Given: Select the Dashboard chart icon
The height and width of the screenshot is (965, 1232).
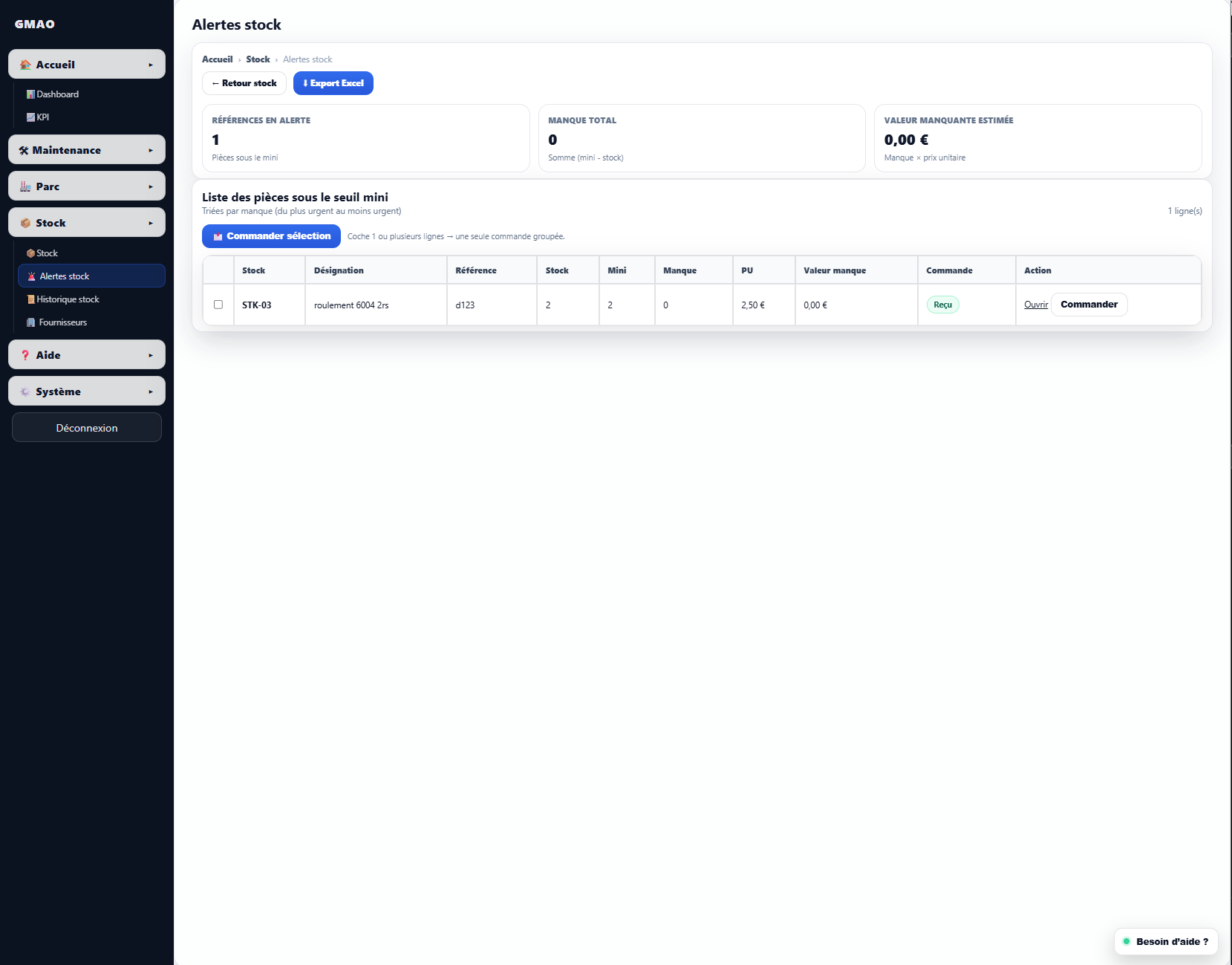Looking at the screenshot, I should (x=30, y=94).
